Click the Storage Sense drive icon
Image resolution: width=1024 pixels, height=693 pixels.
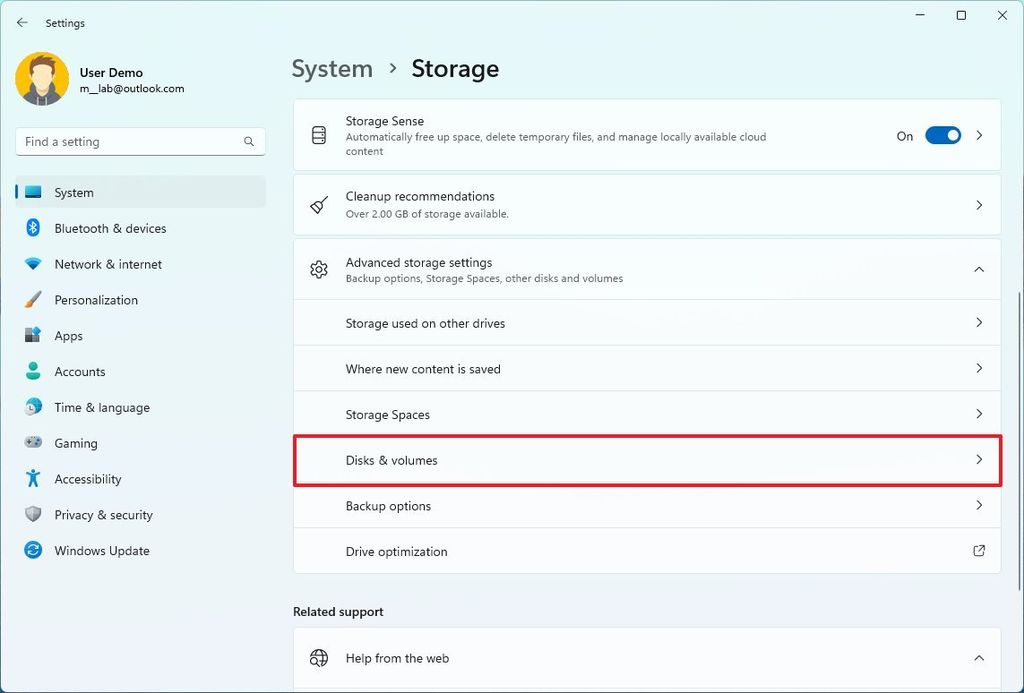pyautogui.click(x=317, y=136)
